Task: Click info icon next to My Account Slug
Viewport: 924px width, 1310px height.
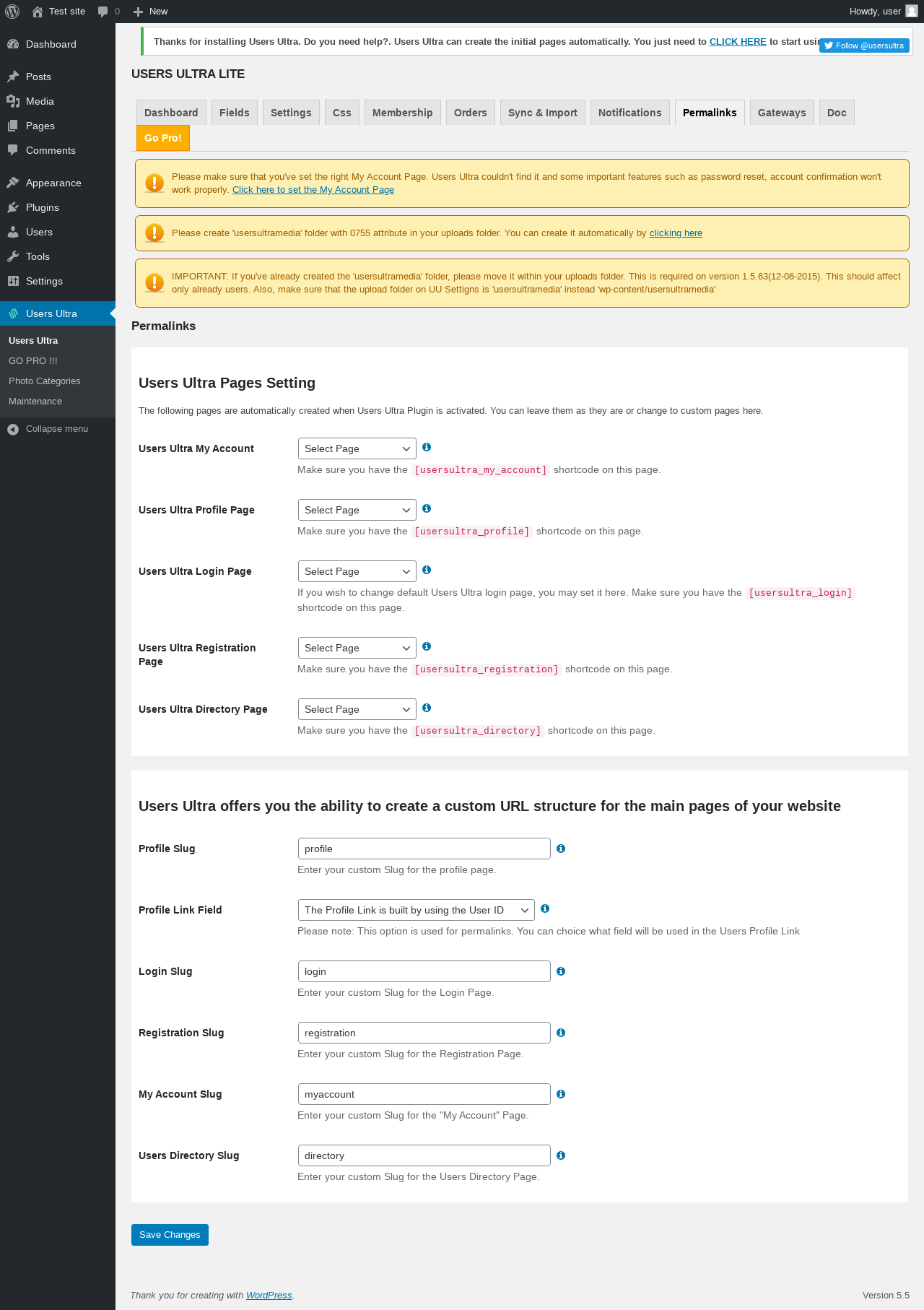Action: point(561,1094)
